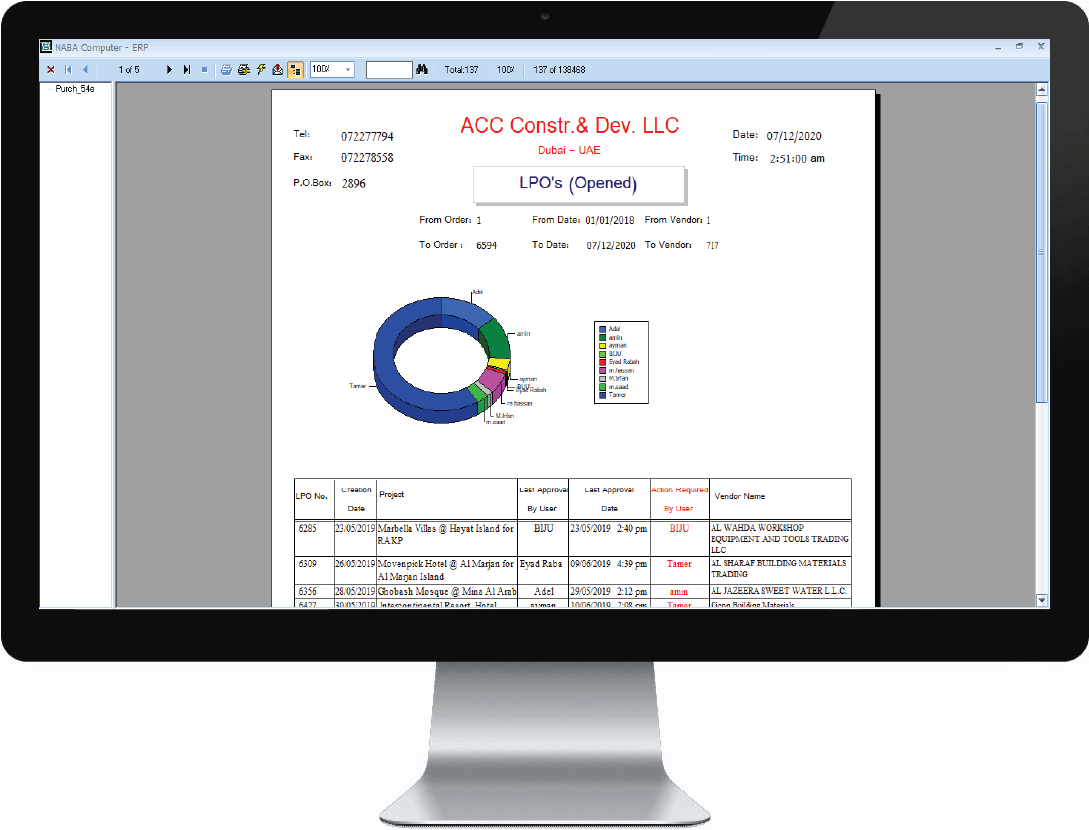The width and height of the screenshot is (1089, 830).
Task: Click 'AL JAZEERA SWEET WATER' vendor cell
Action: click(x=779, y=591)
